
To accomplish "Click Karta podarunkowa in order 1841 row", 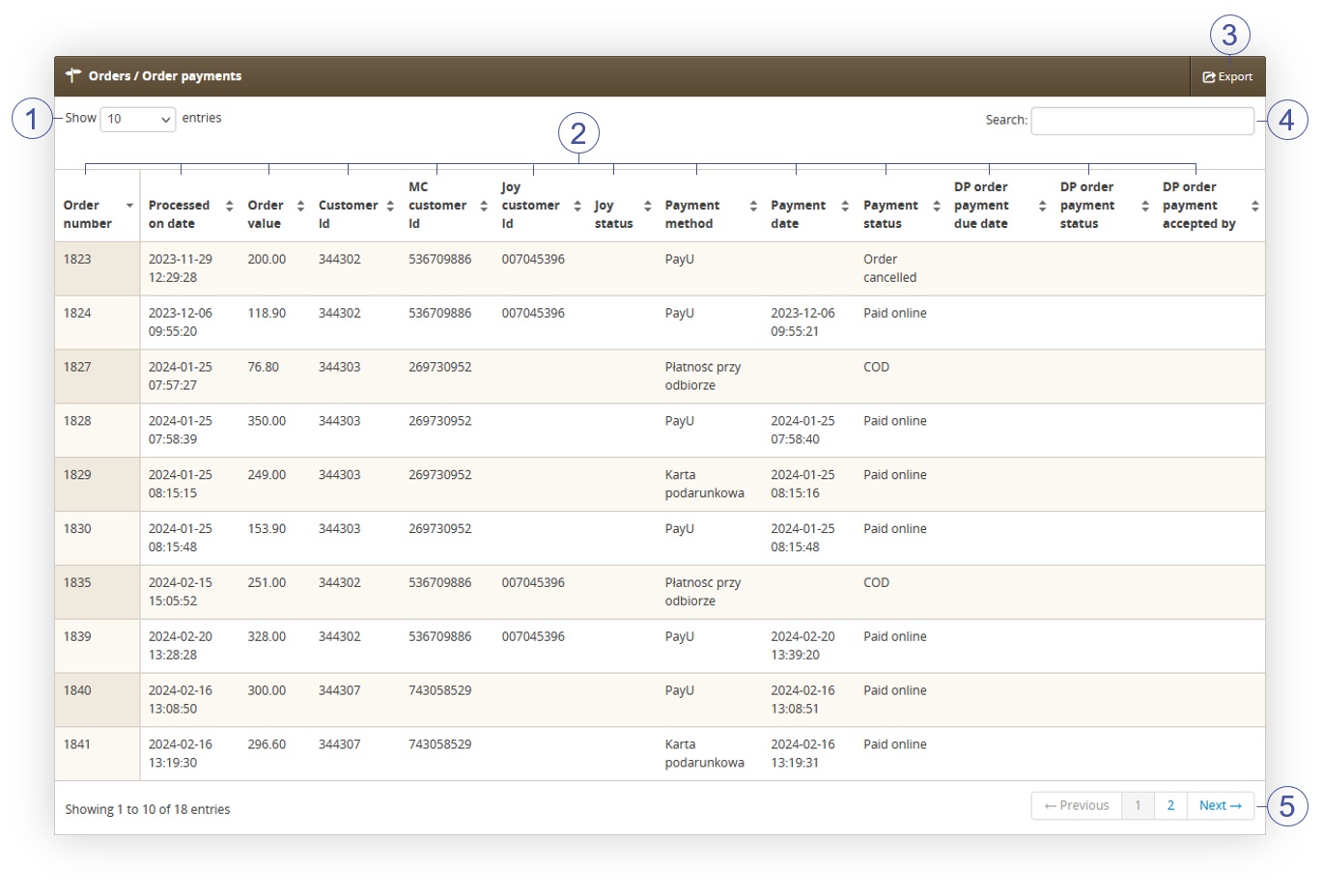I will point(704,753).
